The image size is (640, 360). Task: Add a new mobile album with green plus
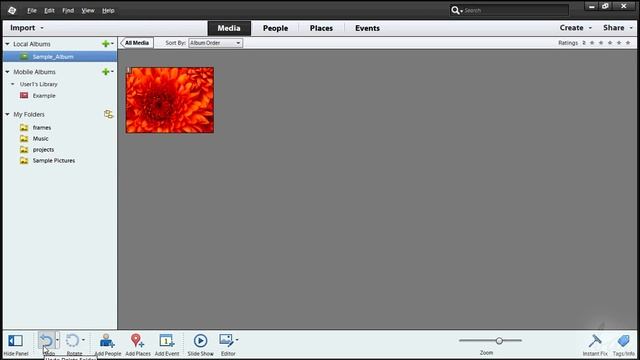pyautogui.click(x=106, y=72)
